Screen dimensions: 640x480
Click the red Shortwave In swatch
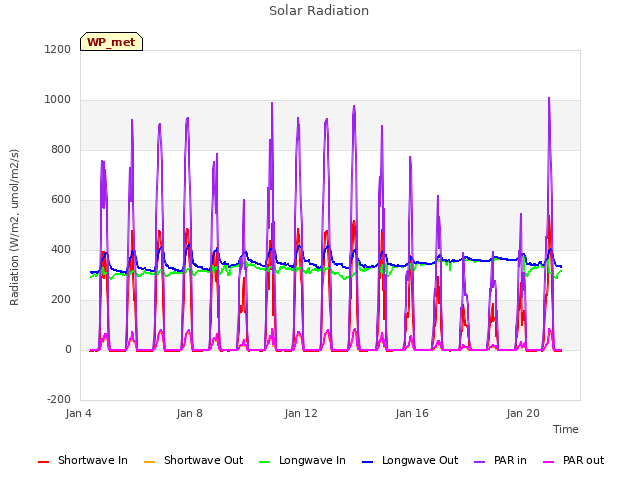pos(43,462)
